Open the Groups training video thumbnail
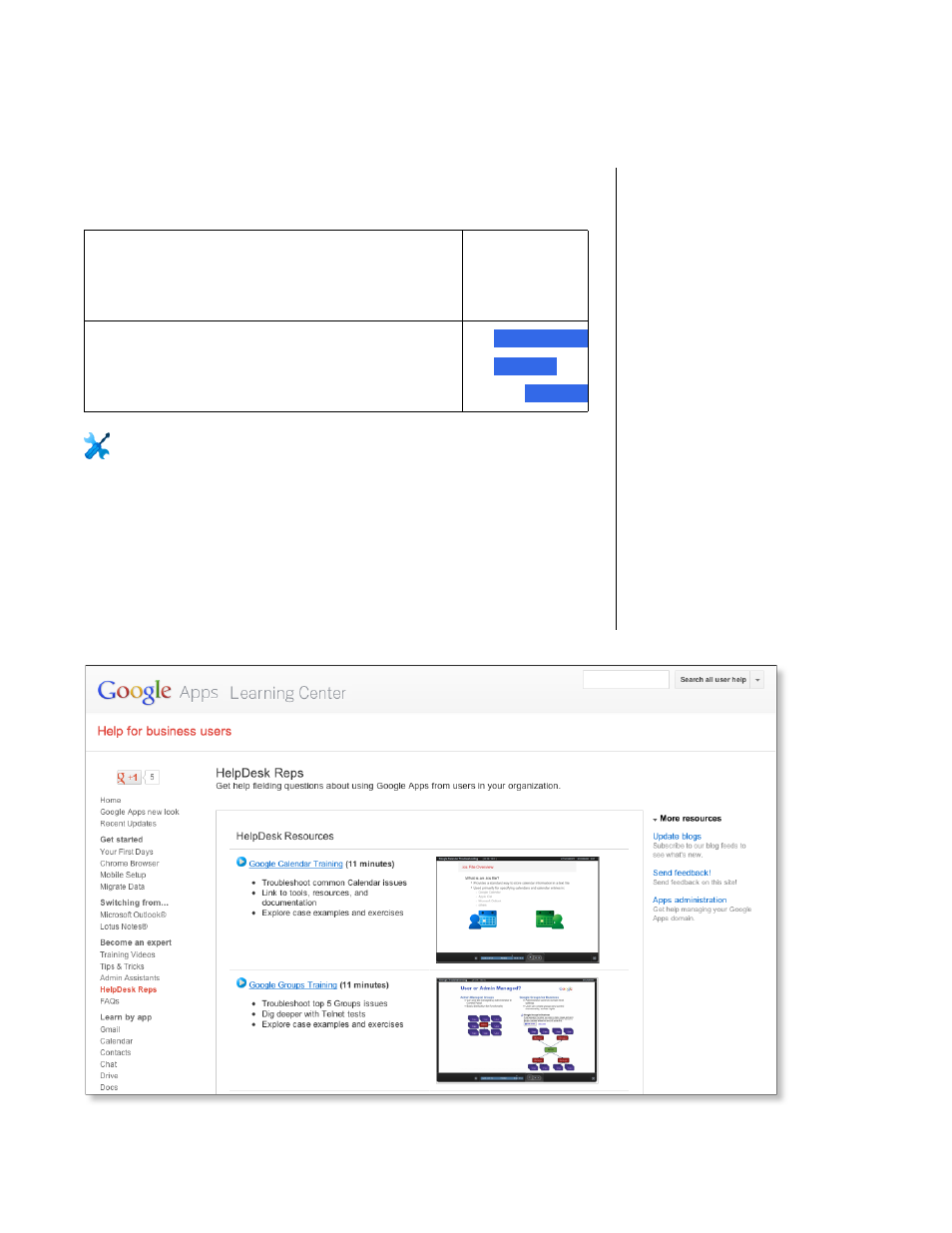Image resolution: width=952 pixels, height=1233 pixels. [517, 1030]
